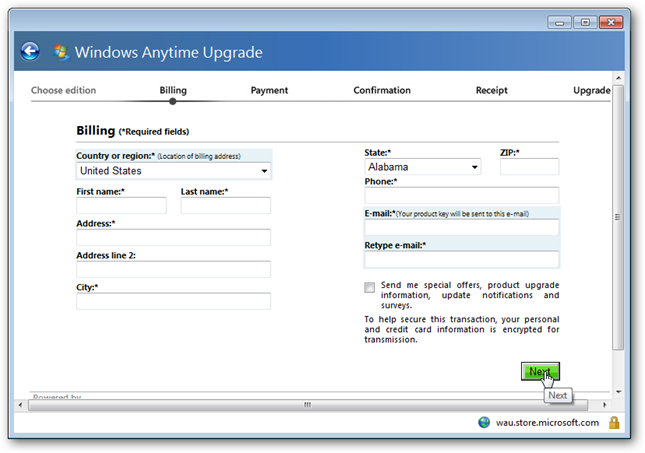This screenshot has width=645, height=453.
Task: Click the padlock security icon
Action: pyautogui.click(x=614, y=423)
